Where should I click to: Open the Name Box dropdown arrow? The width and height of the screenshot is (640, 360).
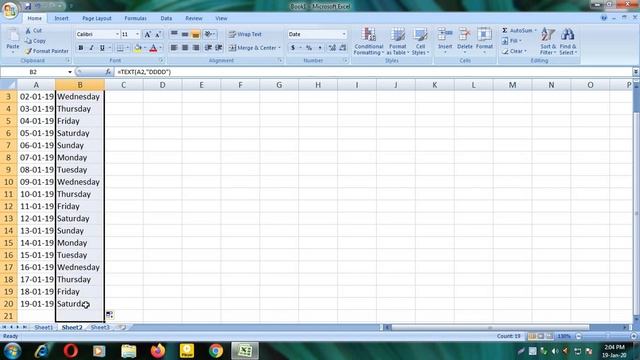click(x=70, y=72)
